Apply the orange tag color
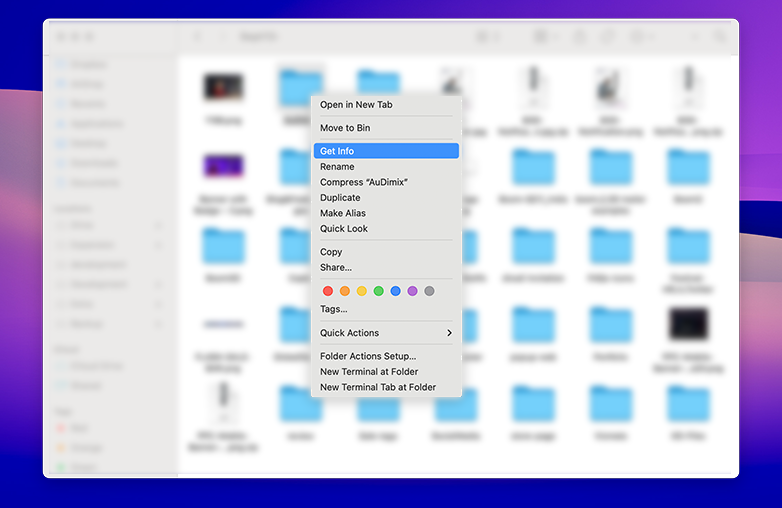The height and width of the screenshot is (508, 782). (x=345, y=291)
